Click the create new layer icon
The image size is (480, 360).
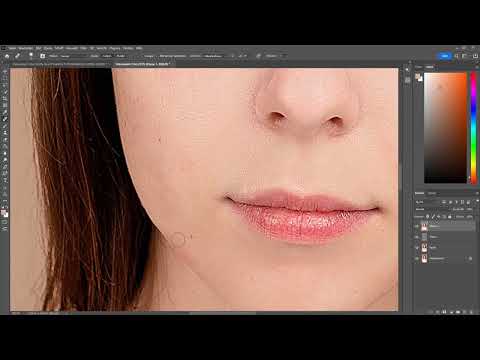464,312
